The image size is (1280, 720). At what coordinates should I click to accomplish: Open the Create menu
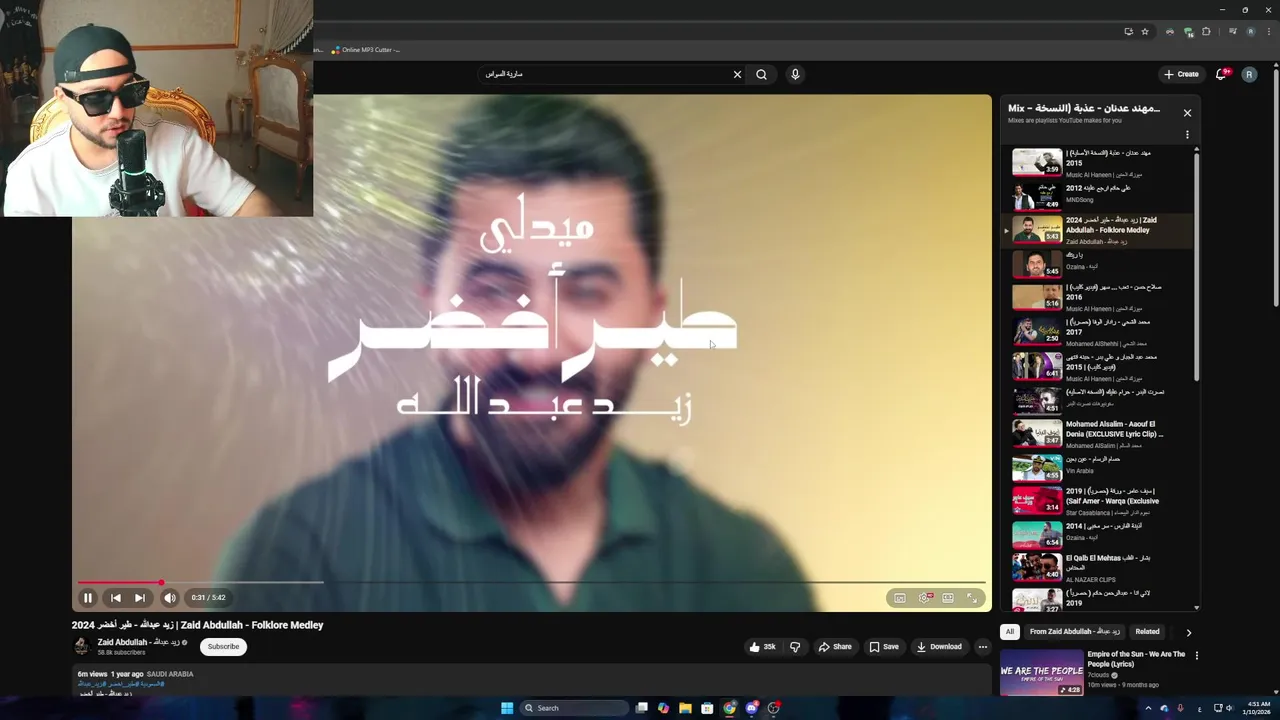[x=1181, y=74]
